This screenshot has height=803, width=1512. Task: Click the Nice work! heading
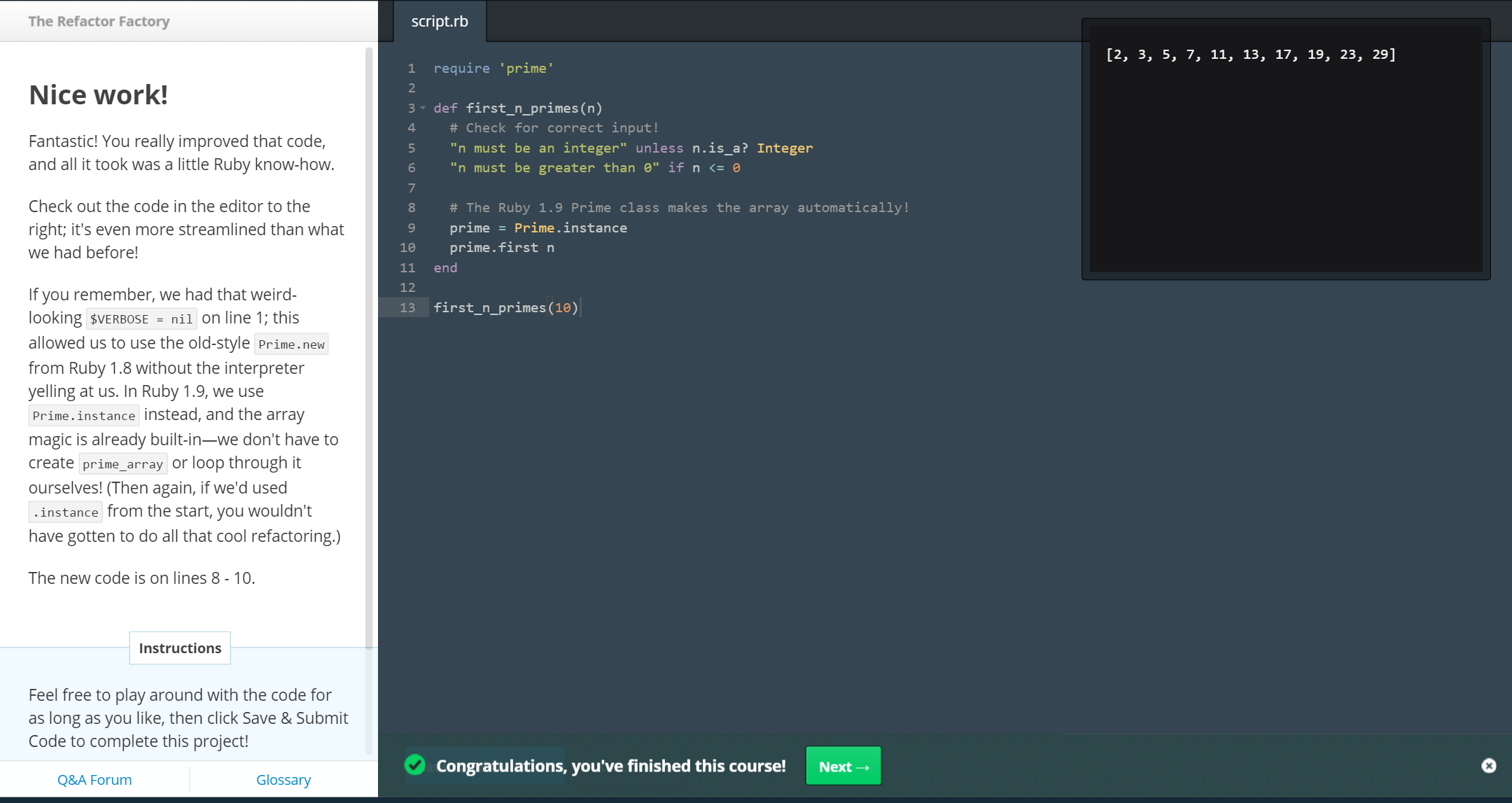[98, 95]
